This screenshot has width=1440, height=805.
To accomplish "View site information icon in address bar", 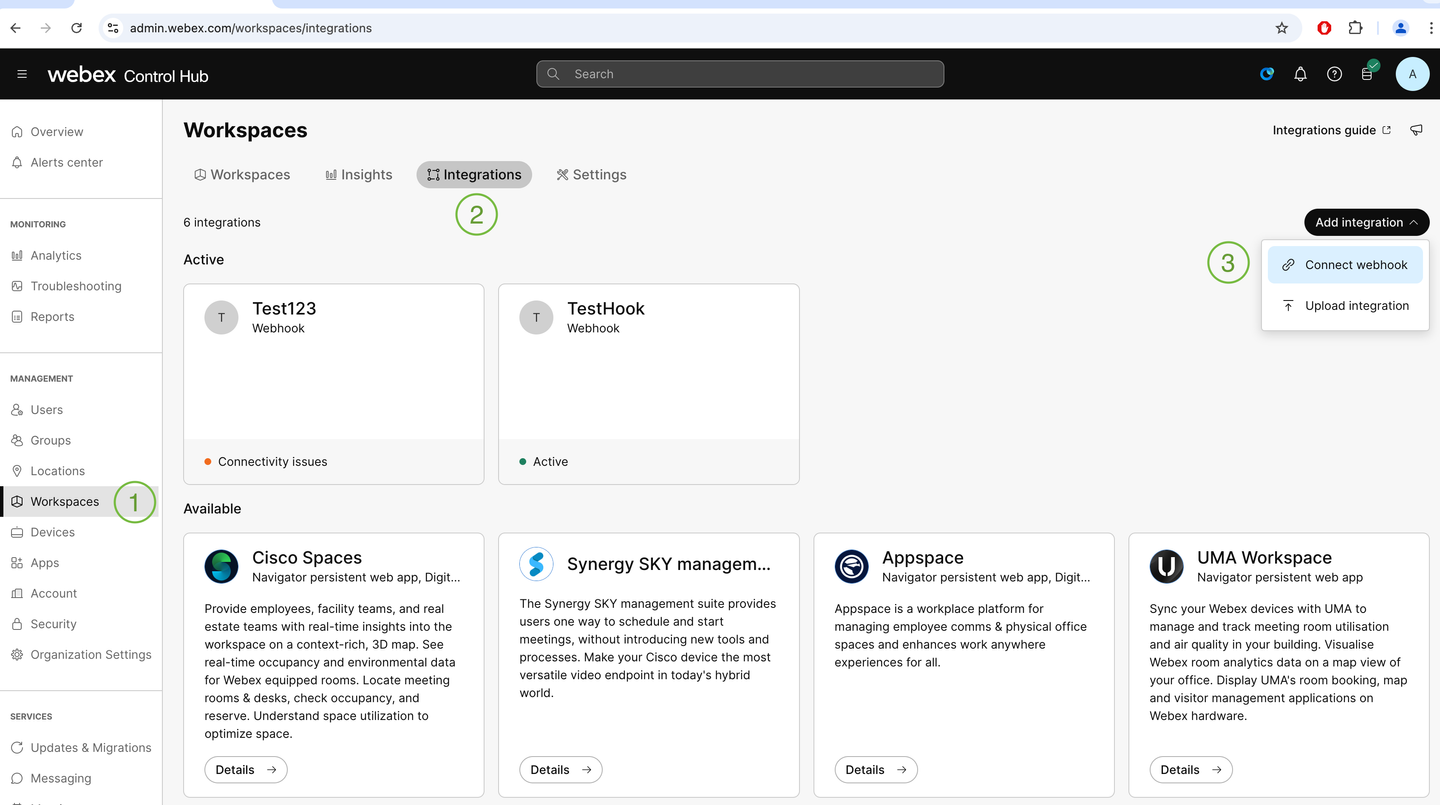I will pyautogui.click(x=112, y=28).
